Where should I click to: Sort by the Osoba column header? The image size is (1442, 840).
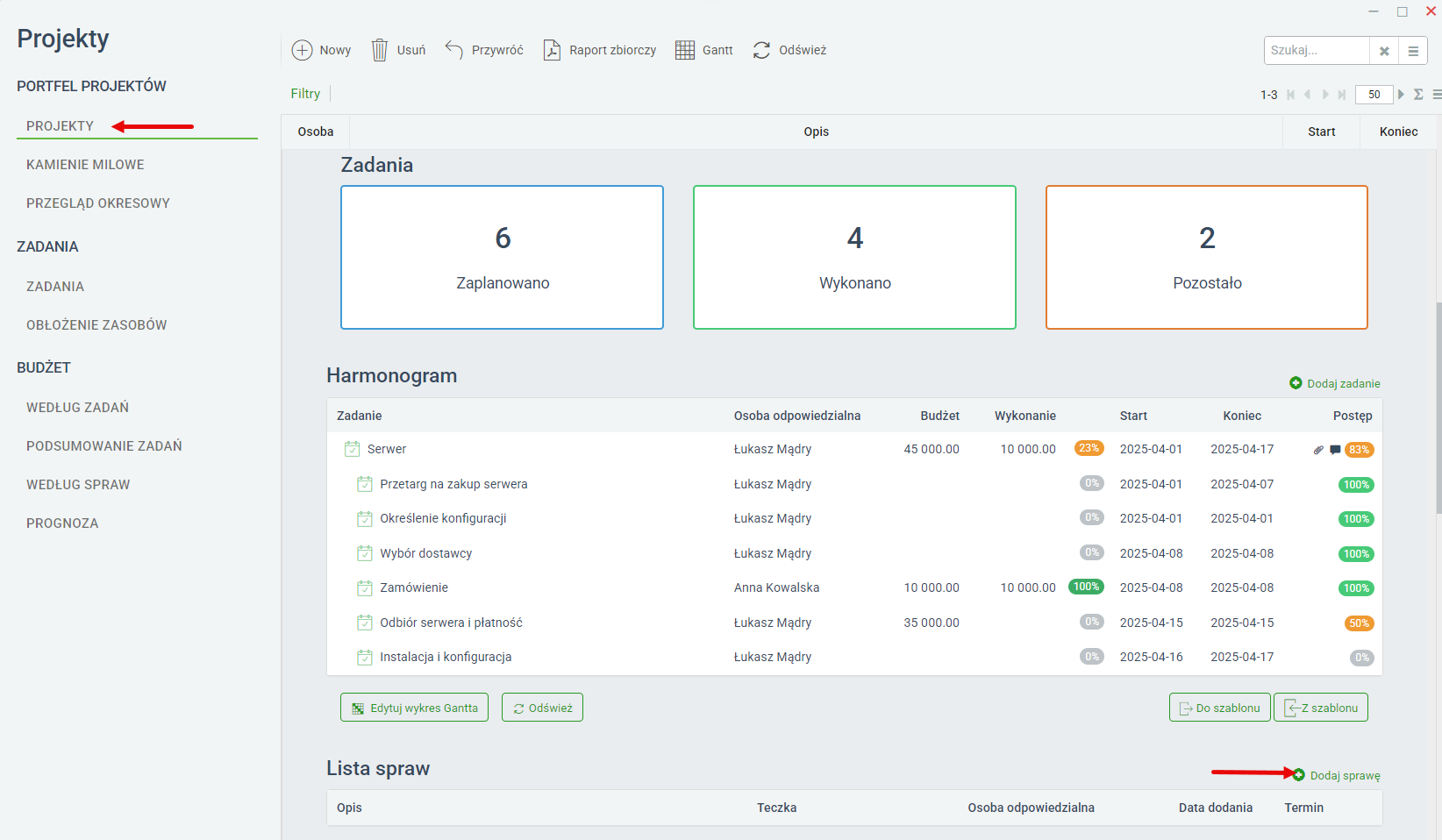(x=316, y=132)
